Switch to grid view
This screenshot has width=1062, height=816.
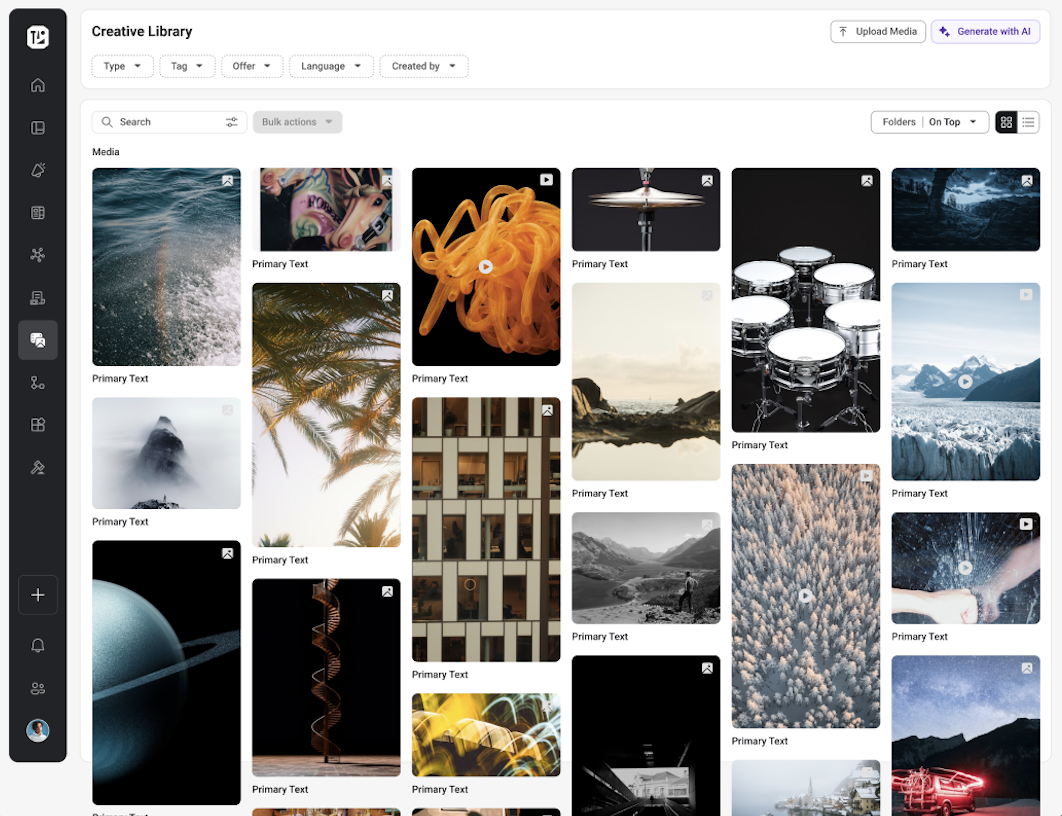click(x=1006, y=122)
